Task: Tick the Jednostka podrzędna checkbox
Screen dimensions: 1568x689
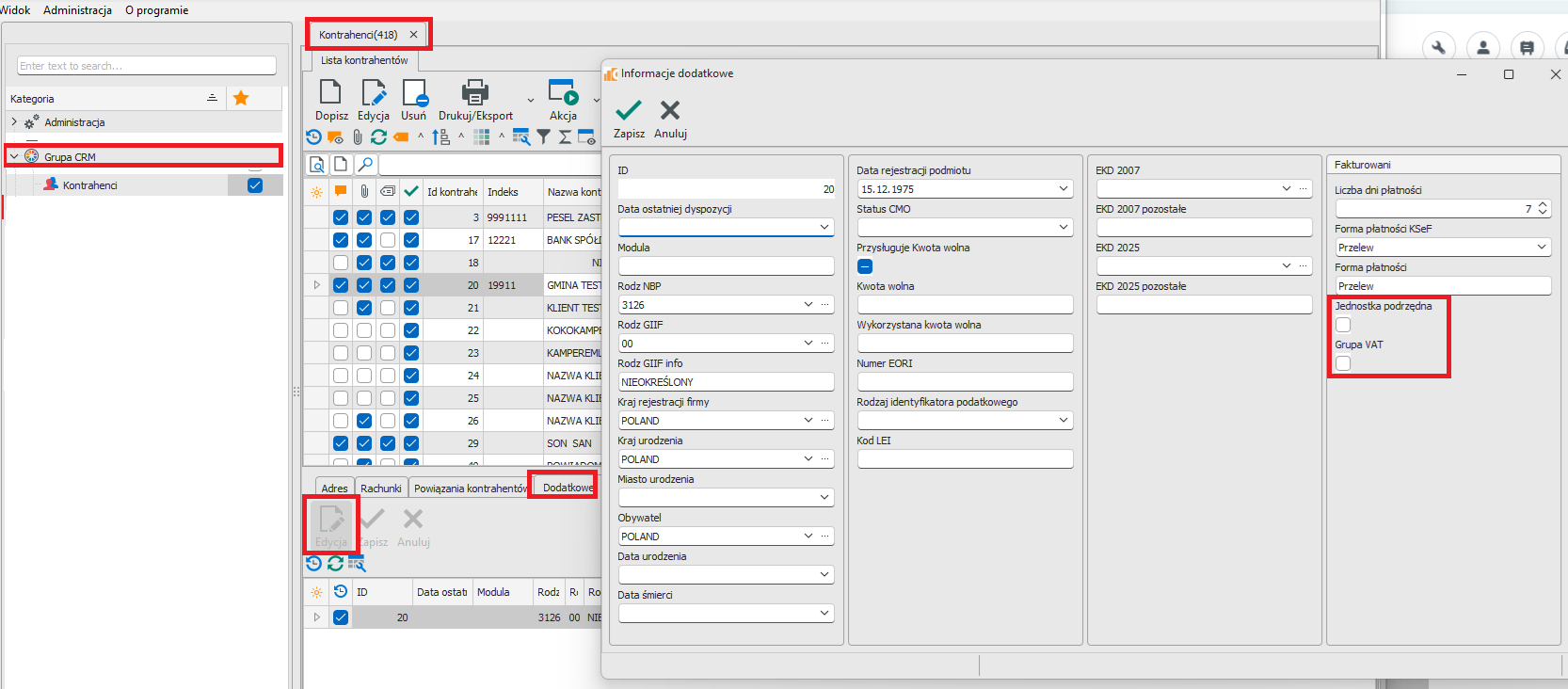Action: tap(1343, 325)
